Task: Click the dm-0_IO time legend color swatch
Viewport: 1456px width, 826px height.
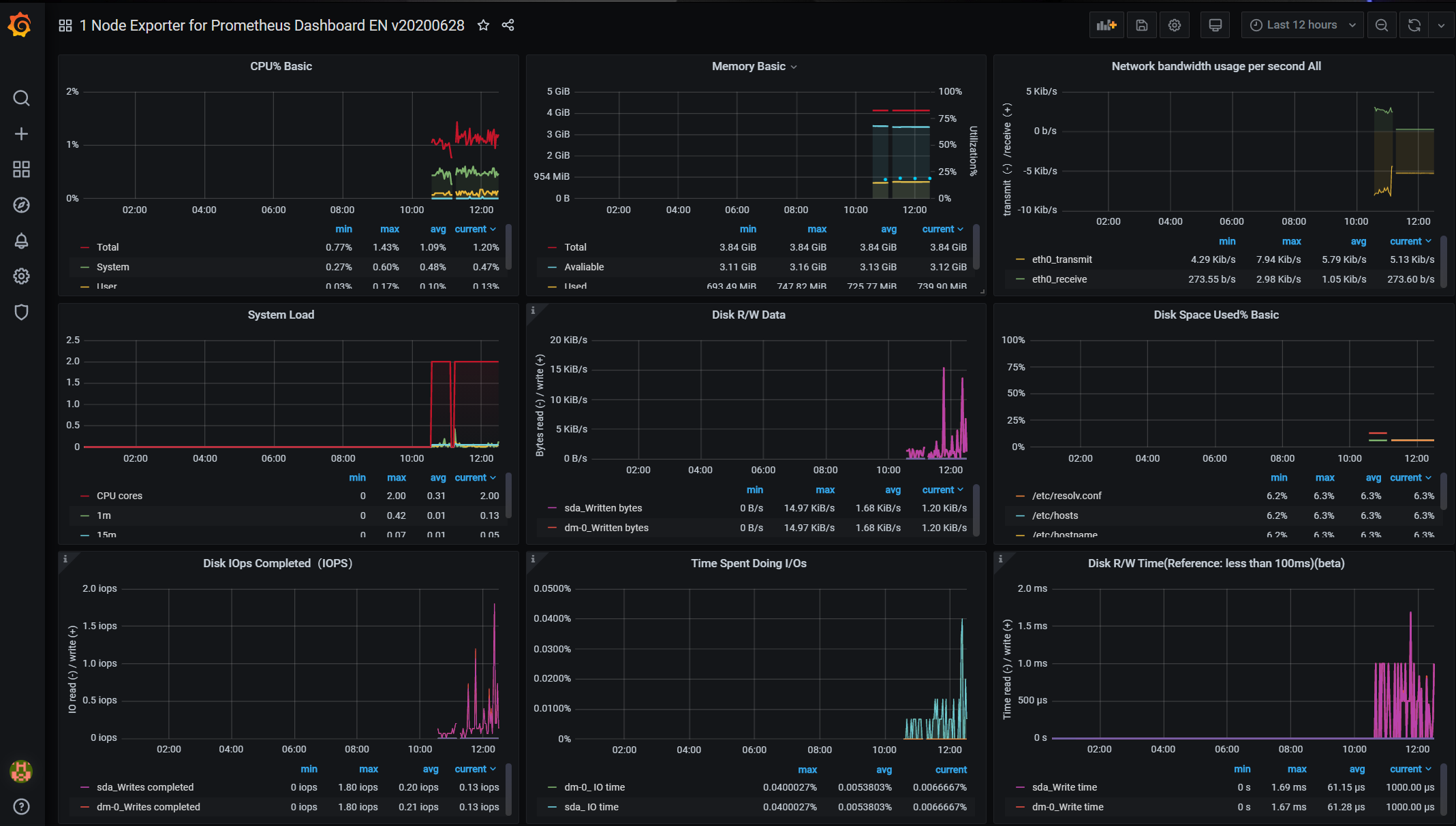Action: 552,787
